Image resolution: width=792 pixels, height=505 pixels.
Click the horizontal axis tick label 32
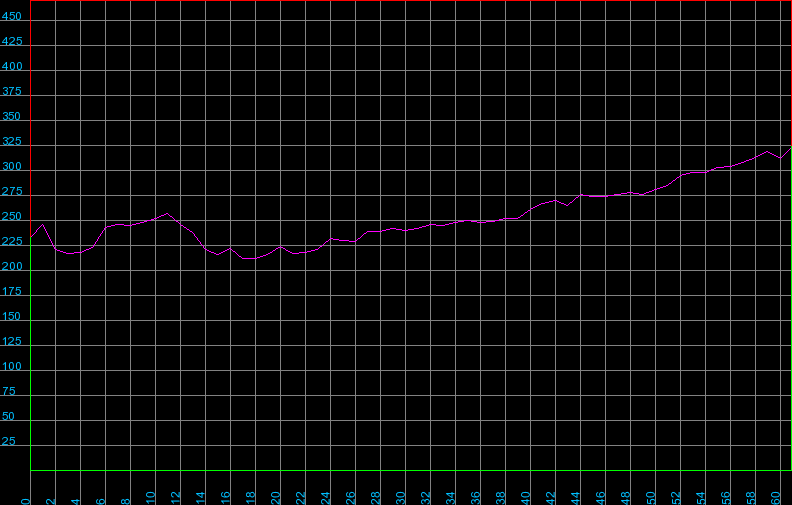coord(426,497)
